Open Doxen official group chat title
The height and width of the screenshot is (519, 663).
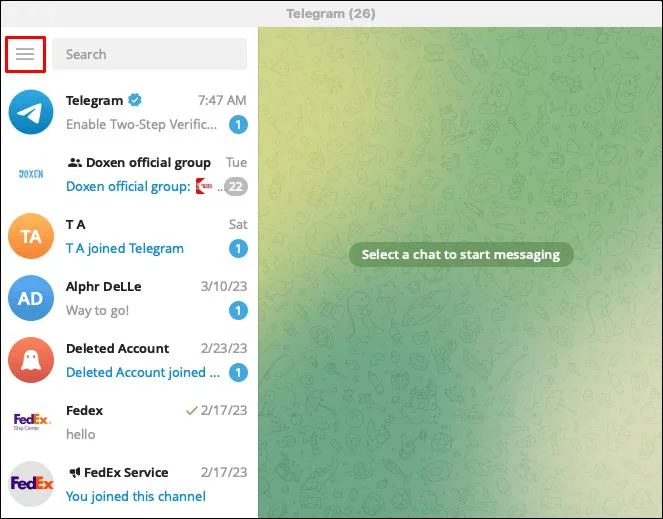[x=148, y=163]
